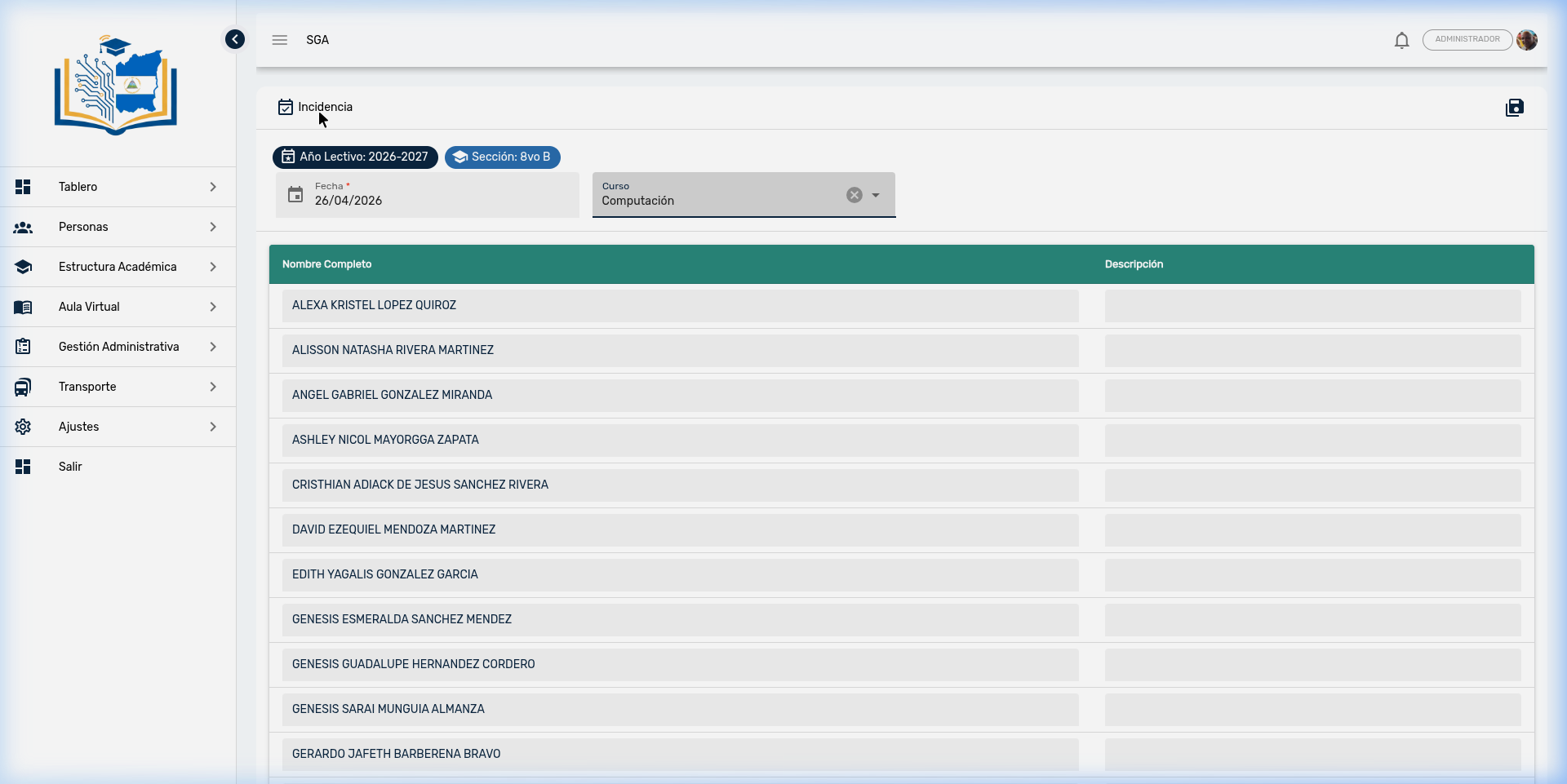
Task: Click the school logo in sidebar
Action: tap(116, 86)
